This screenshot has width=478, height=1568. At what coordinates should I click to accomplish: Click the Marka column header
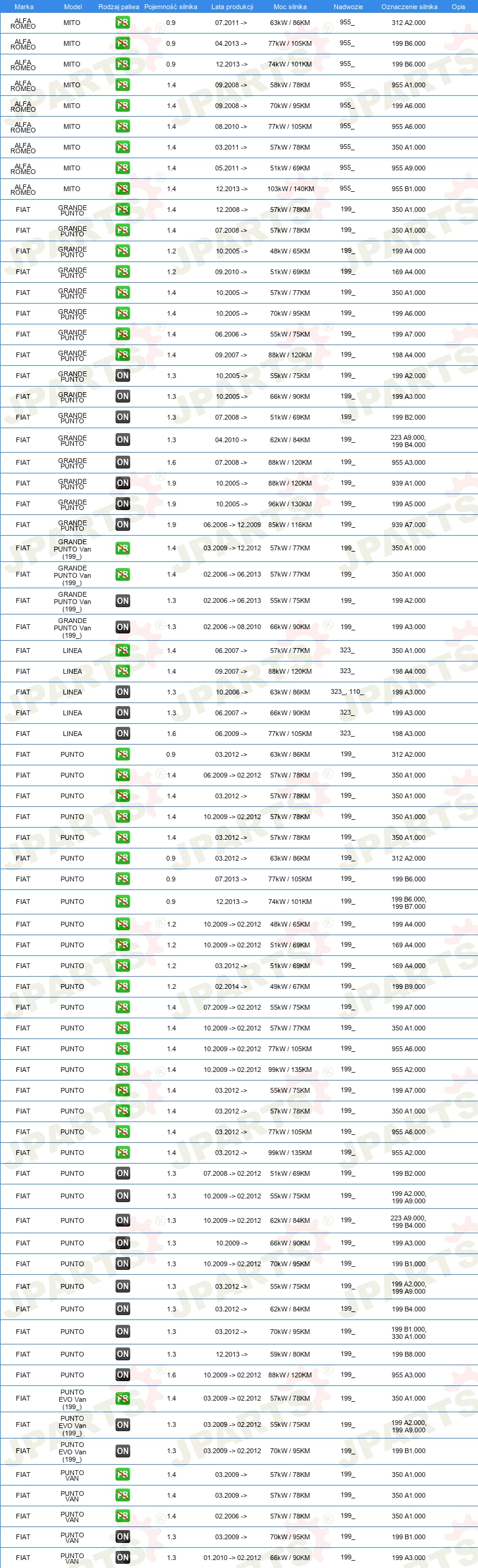24,7
